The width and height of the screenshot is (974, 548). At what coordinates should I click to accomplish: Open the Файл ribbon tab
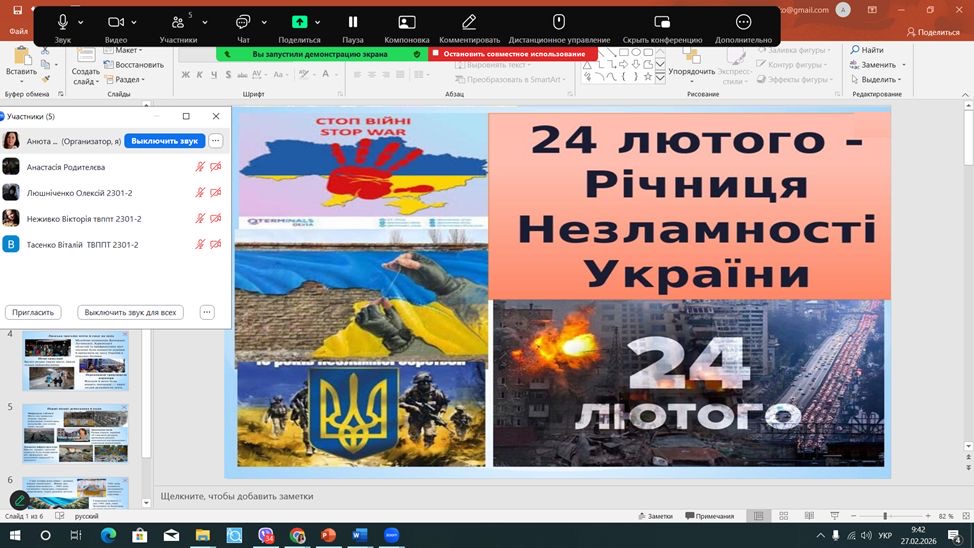tap(18, 32)
